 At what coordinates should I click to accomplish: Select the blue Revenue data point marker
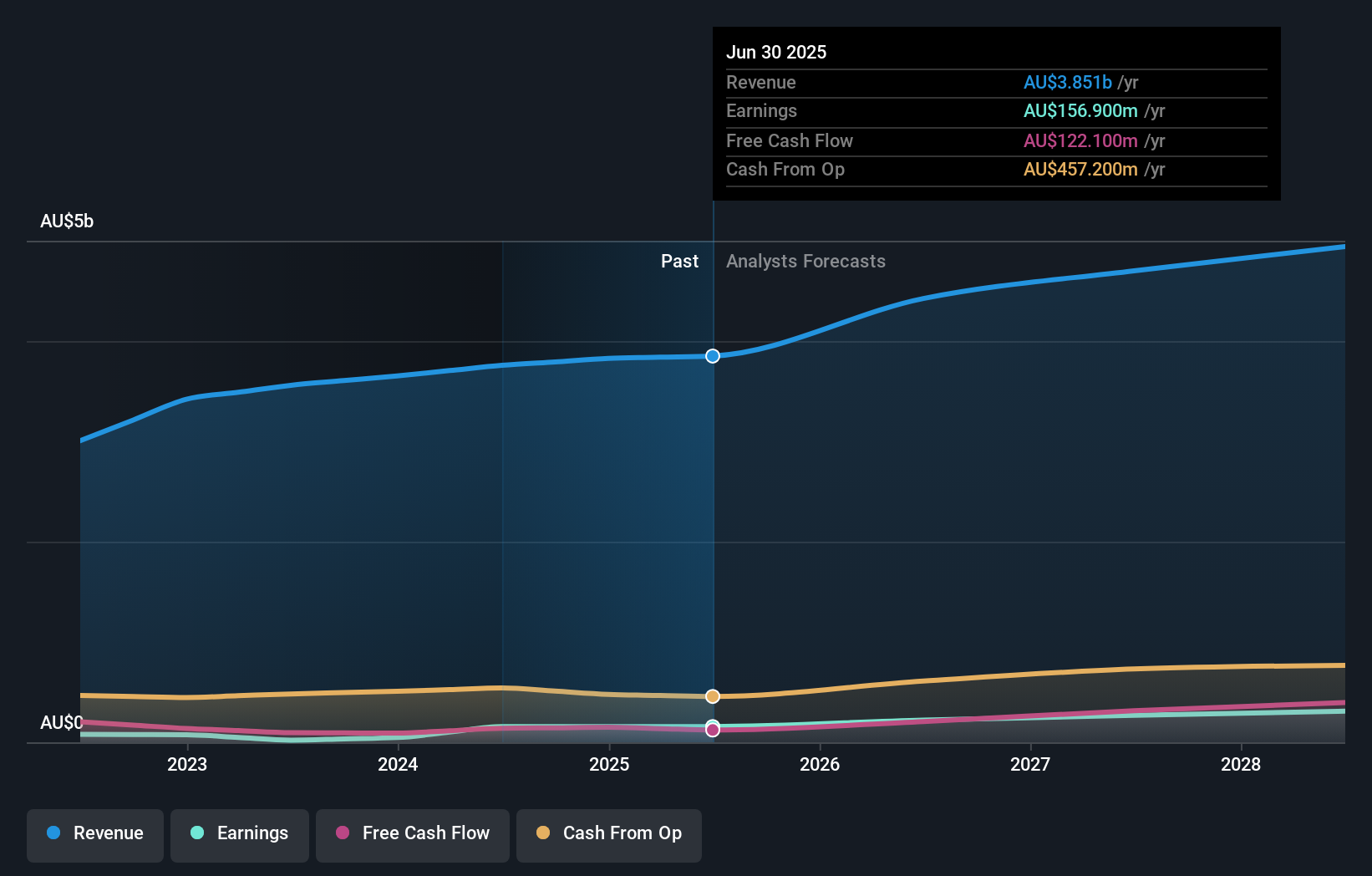(712, 356)
